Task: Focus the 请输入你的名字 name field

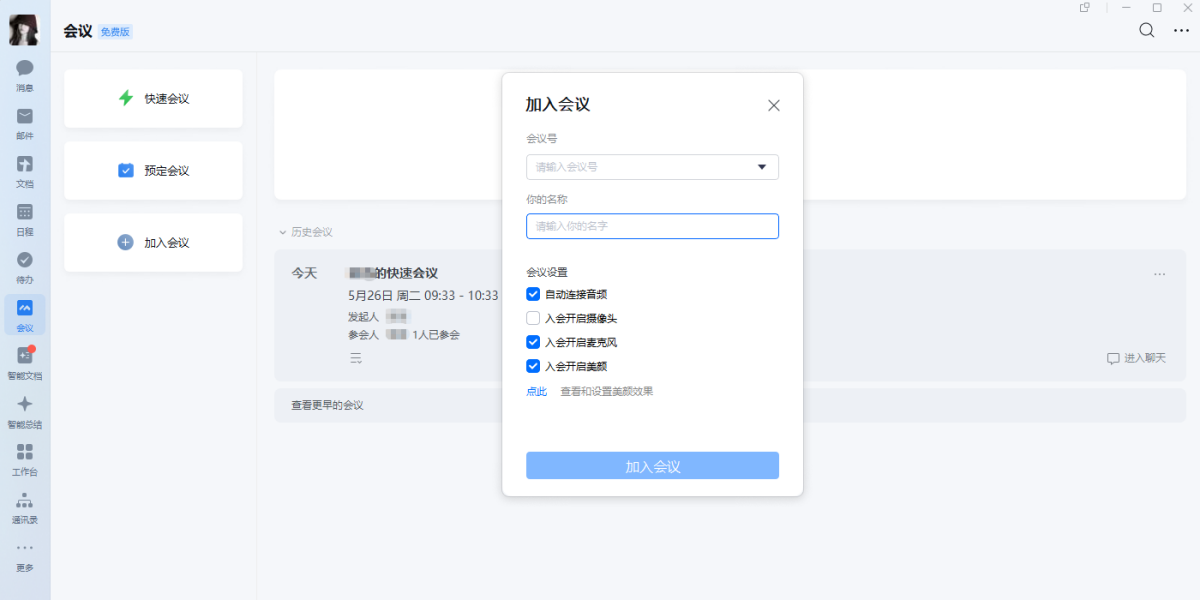Action: tap(652, 226)
